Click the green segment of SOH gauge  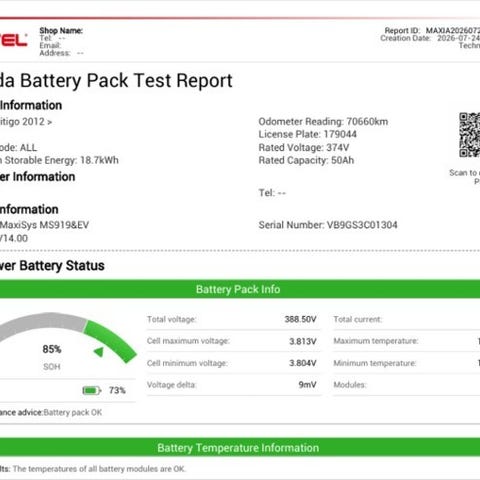[x=110, y=341]
